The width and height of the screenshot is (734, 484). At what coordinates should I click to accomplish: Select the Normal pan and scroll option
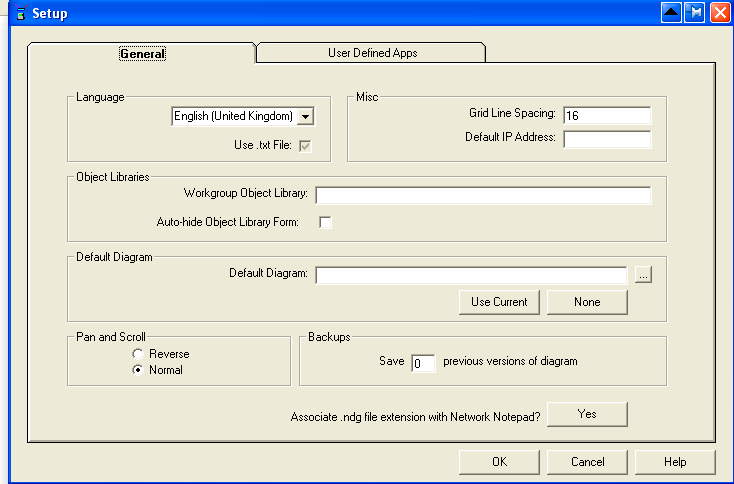click(138, 370)
